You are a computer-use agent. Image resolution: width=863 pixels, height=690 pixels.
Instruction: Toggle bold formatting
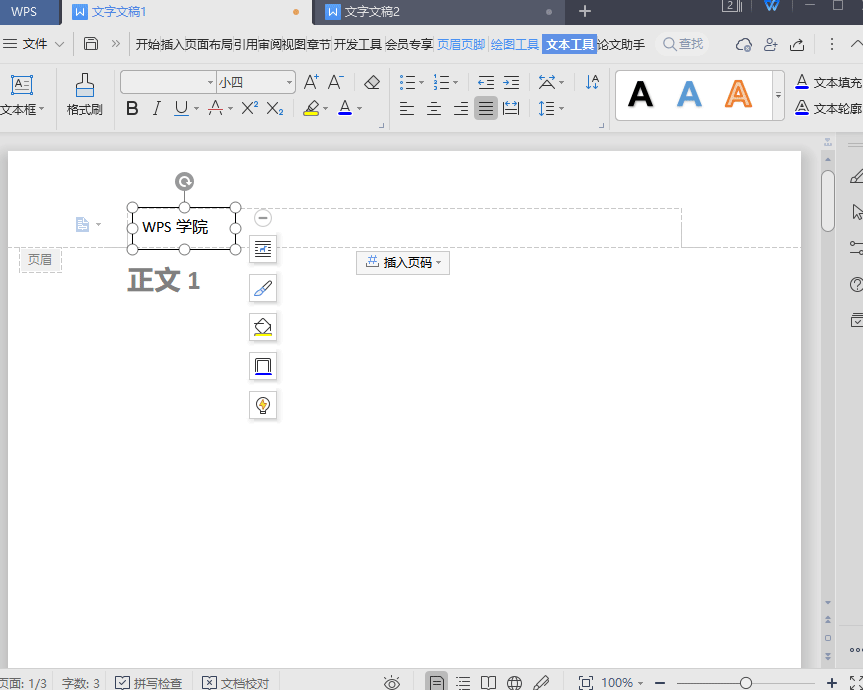point(132,108)
